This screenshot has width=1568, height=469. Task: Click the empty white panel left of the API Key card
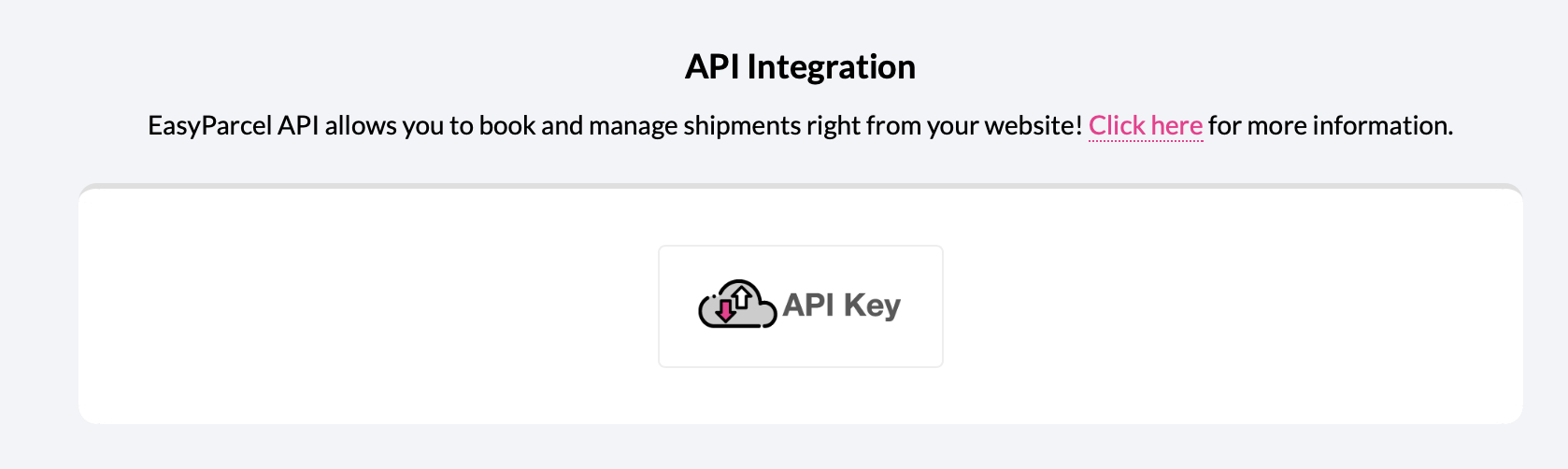click(369, 306)
